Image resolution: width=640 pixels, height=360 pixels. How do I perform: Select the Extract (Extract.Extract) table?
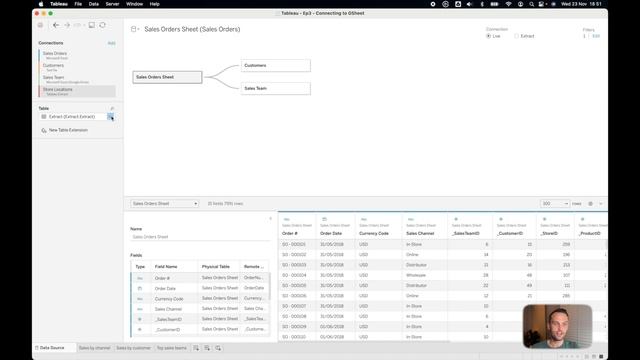73,117
